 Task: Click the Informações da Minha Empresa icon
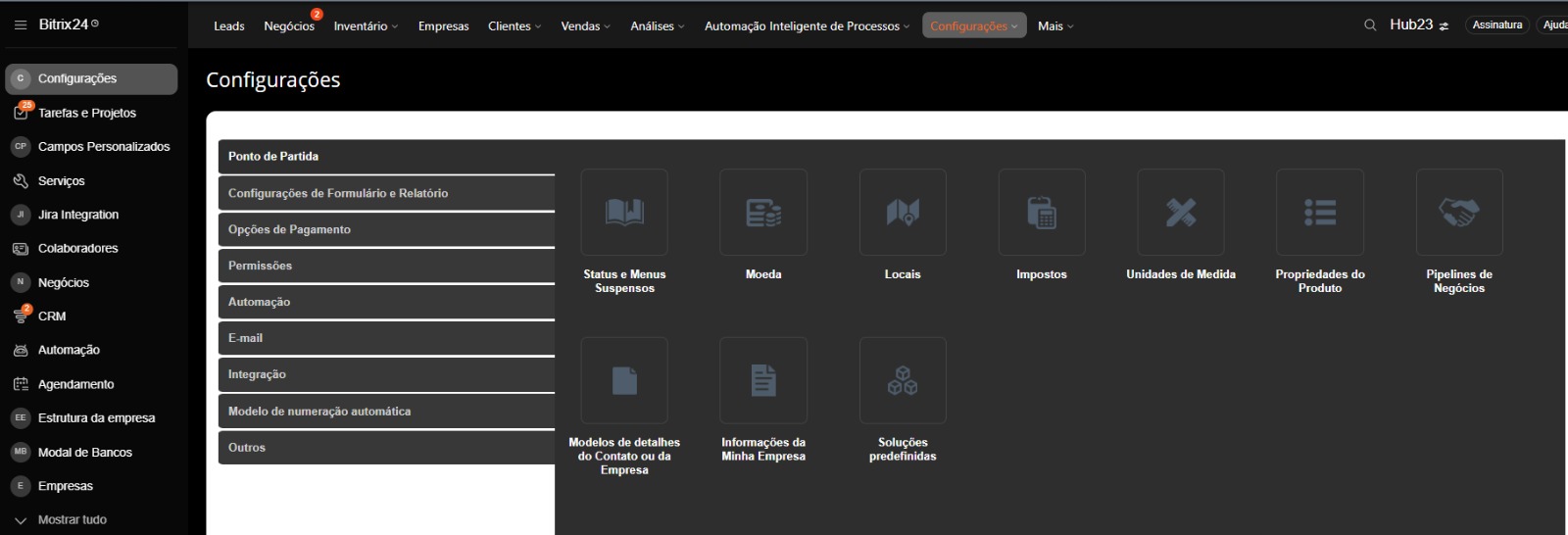coord(763,380)
